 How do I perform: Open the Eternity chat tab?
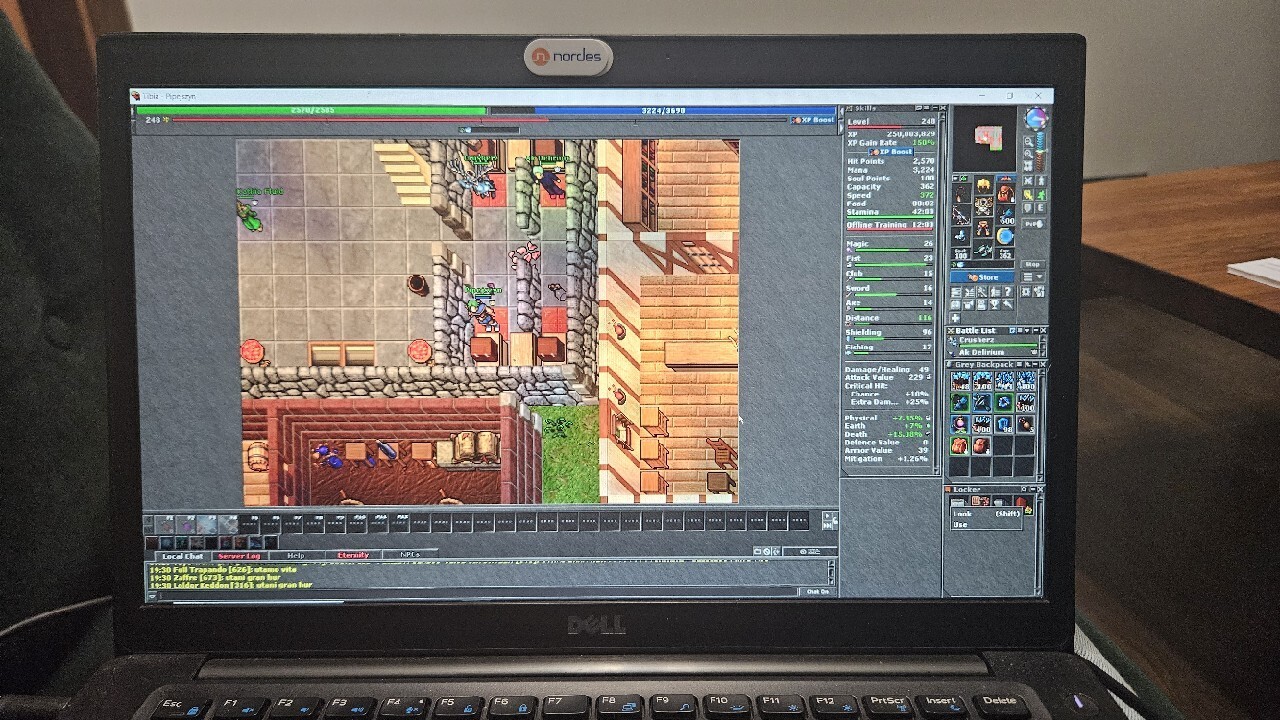coord(353,556)
